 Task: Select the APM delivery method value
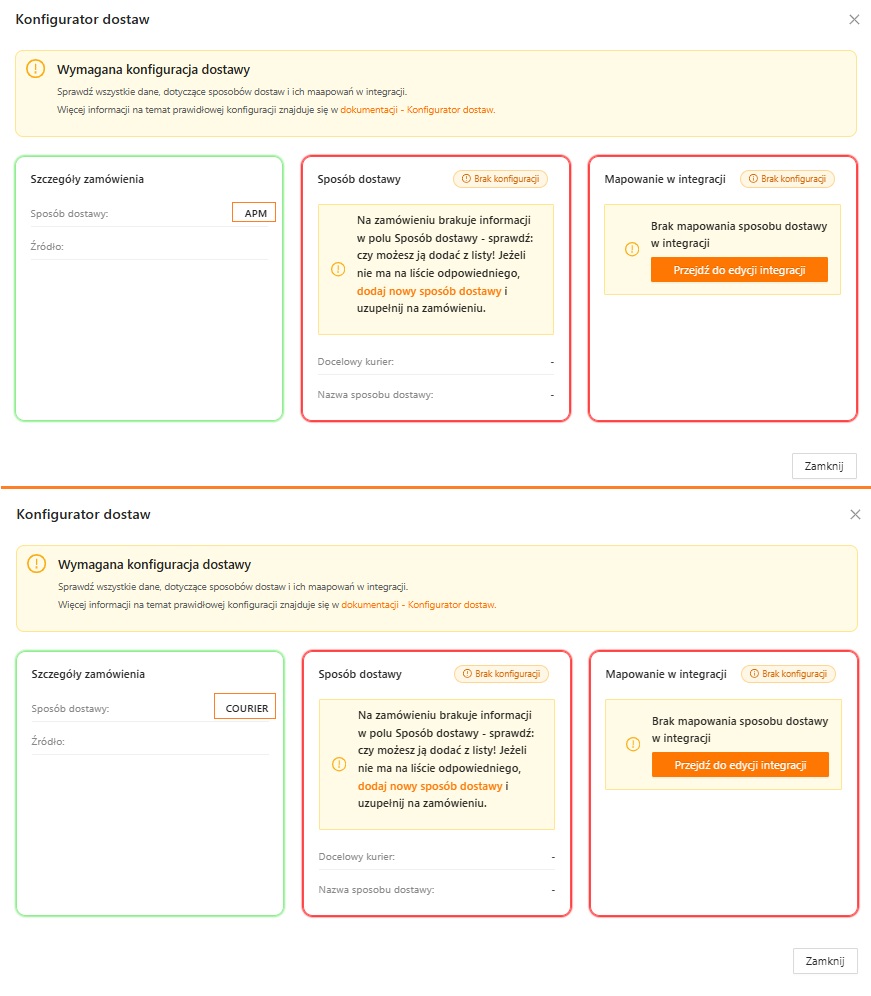click(255, 213)
